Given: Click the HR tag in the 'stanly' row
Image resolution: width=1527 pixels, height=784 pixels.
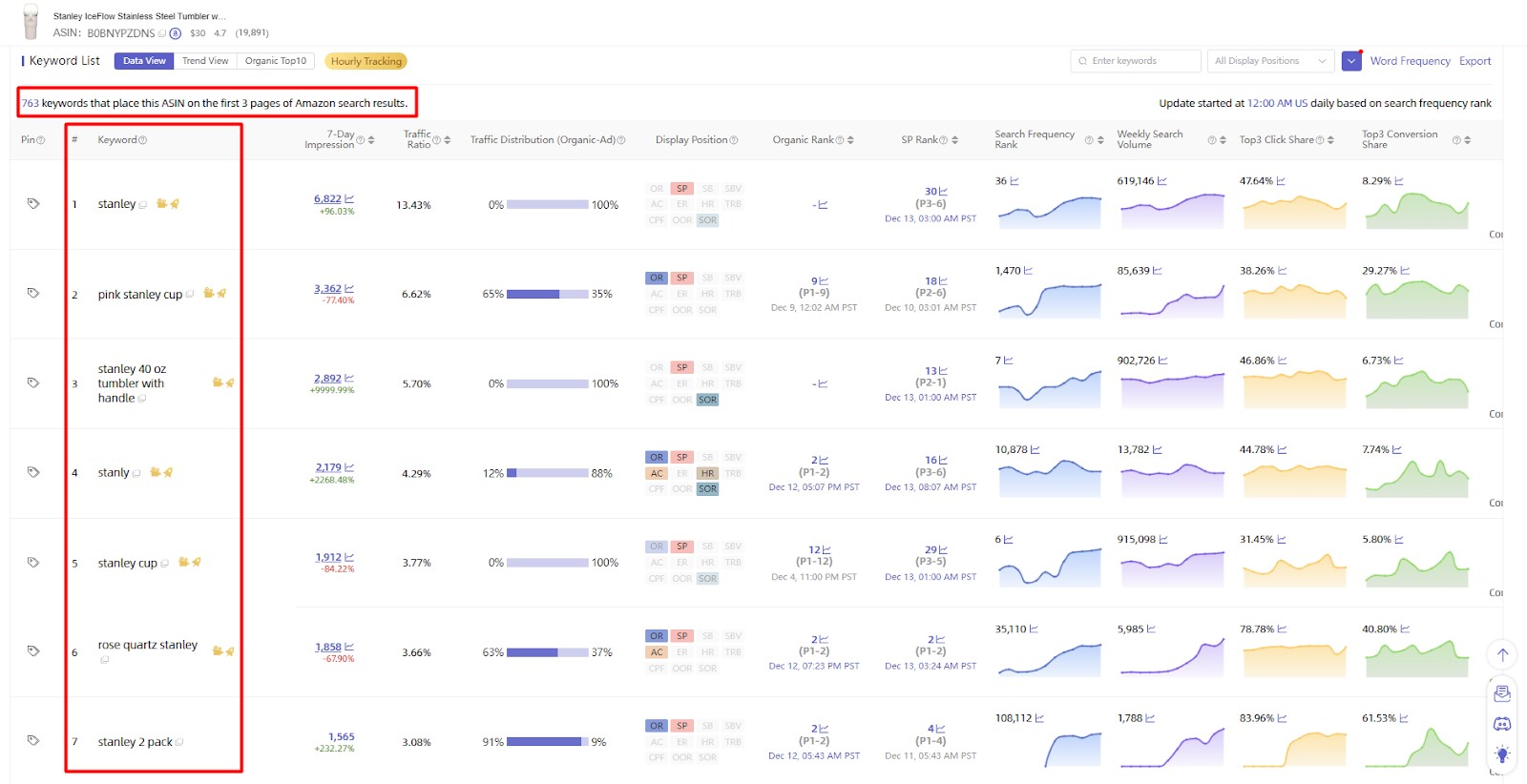Looking at the screenshot, I should 707,473.
